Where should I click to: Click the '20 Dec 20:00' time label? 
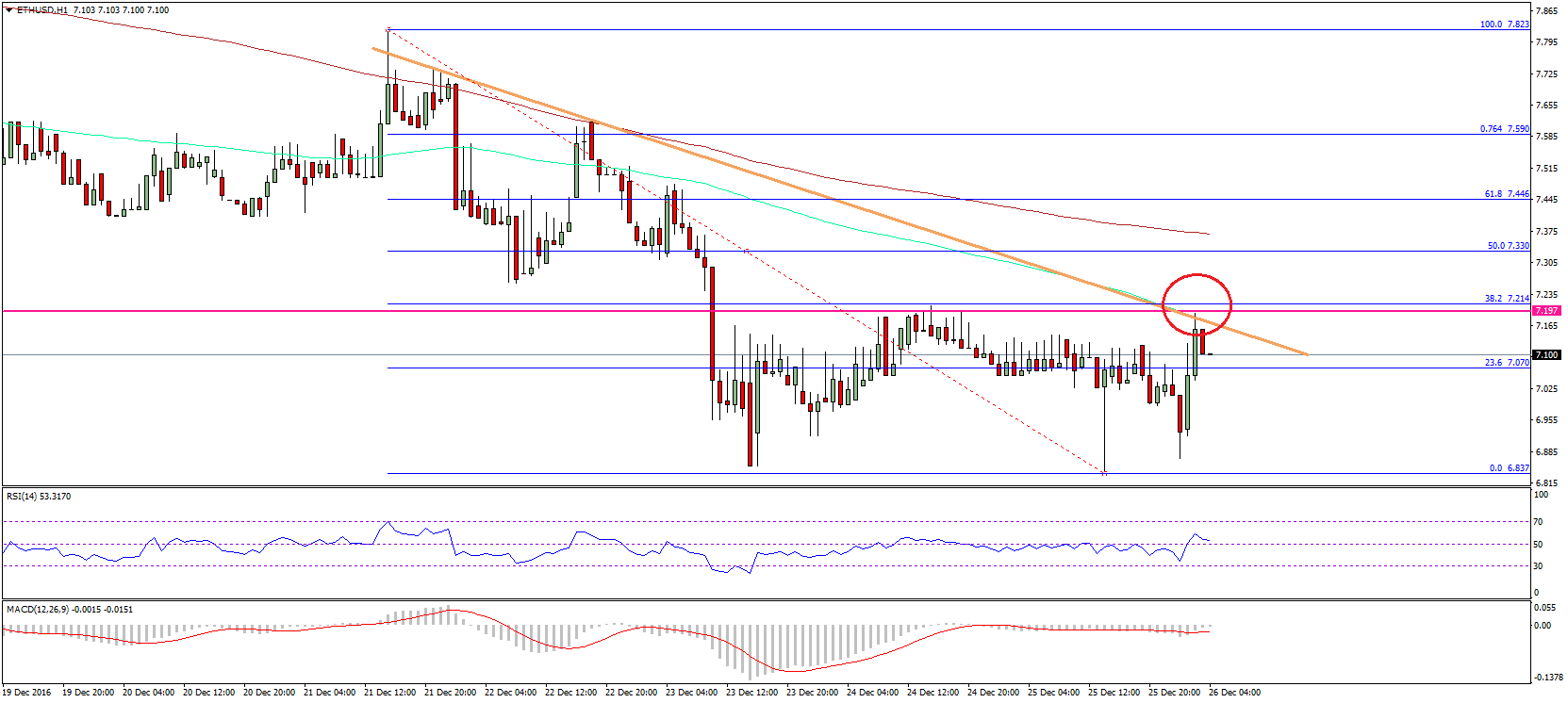270,693
